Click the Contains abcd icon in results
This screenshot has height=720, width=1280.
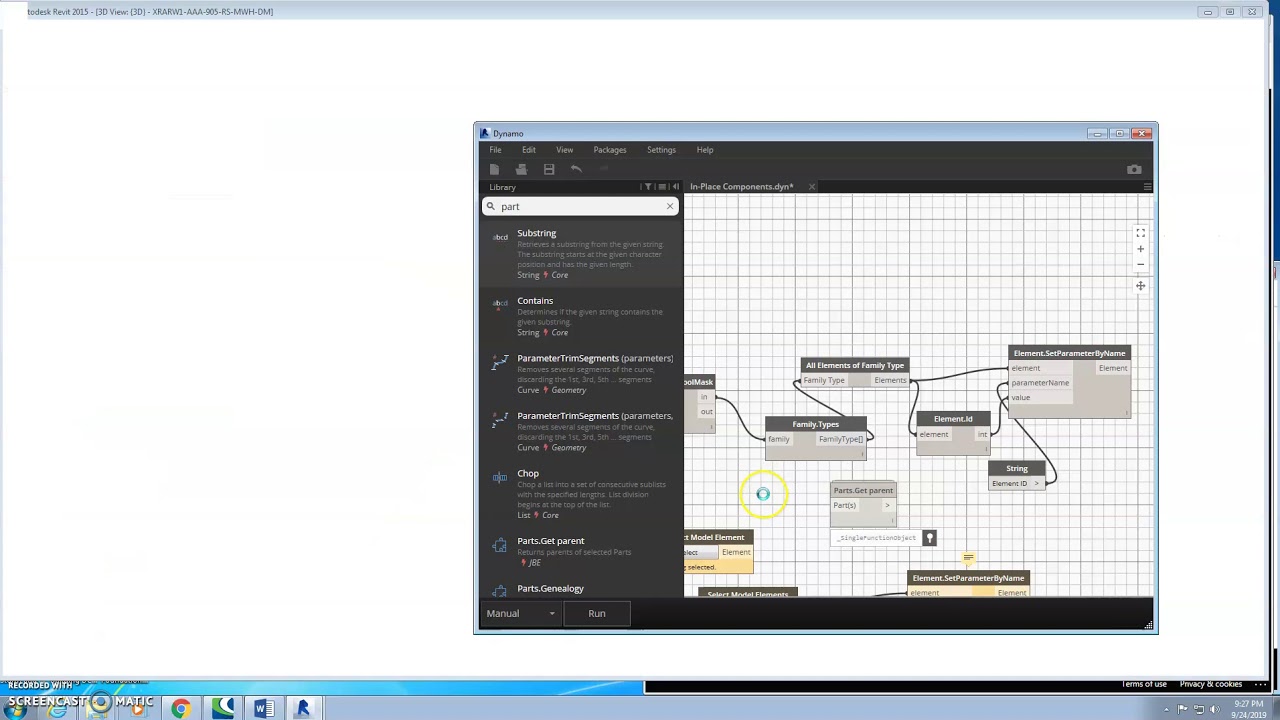pyautogui.click(x=500, y=305)
